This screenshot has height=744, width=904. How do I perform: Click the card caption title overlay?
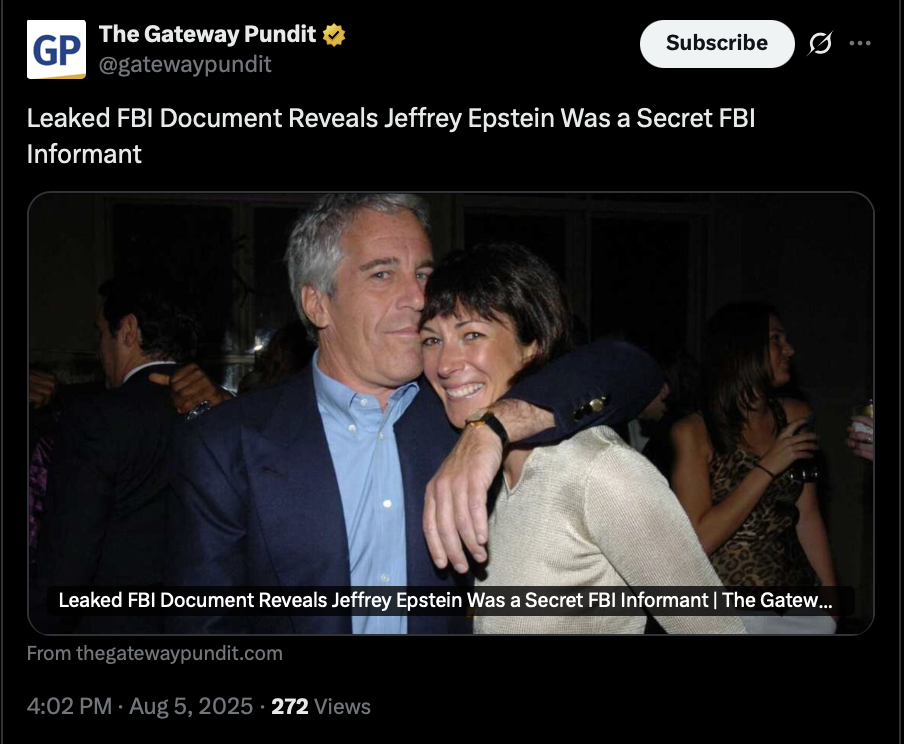point(445,600)
